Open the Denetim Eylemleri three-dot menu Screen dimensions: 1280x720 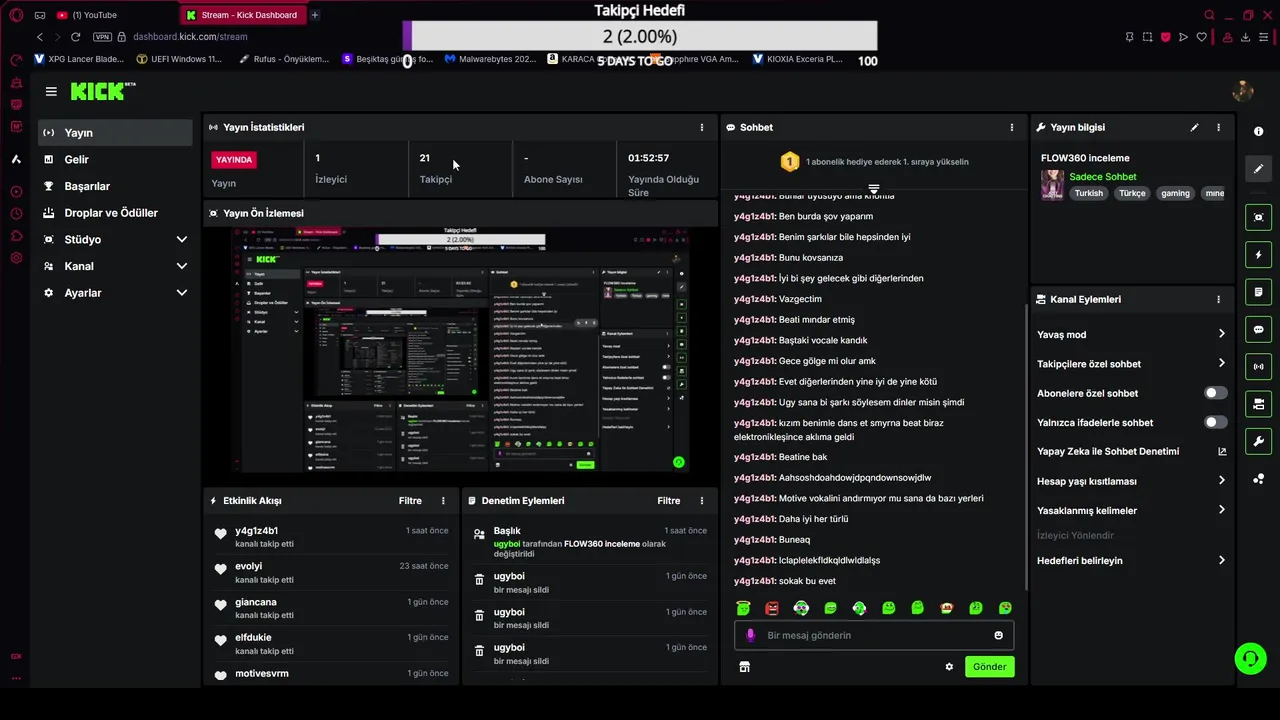[701, 501]
